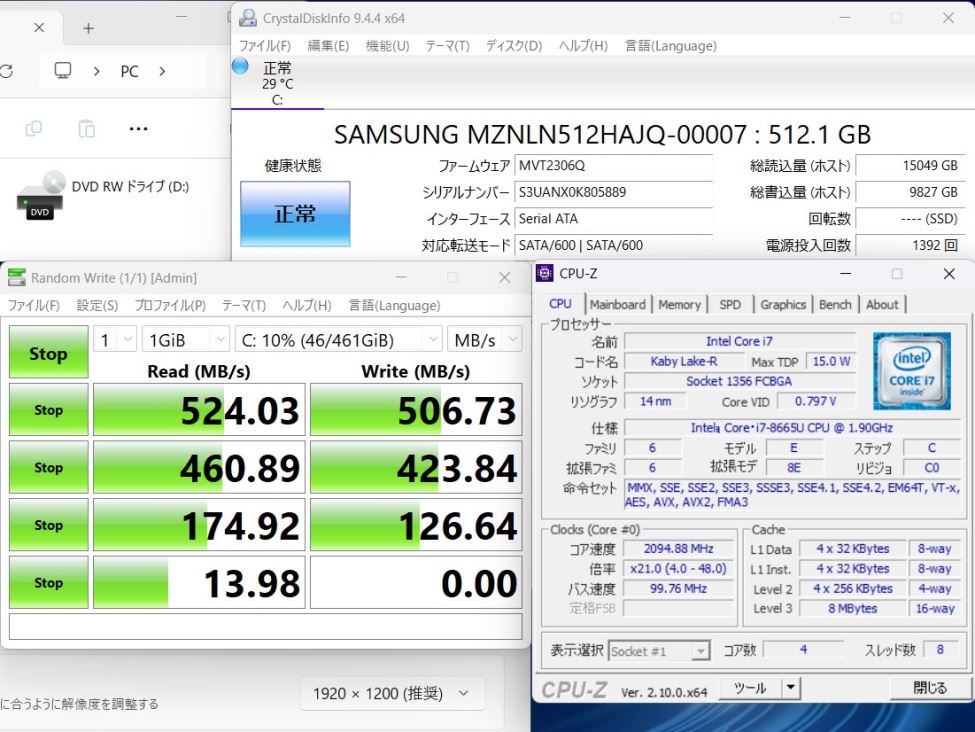Screen dimensions: 975x732
Task: Switch to the Bench tab in CPU-Z
Action: point(835,305)
